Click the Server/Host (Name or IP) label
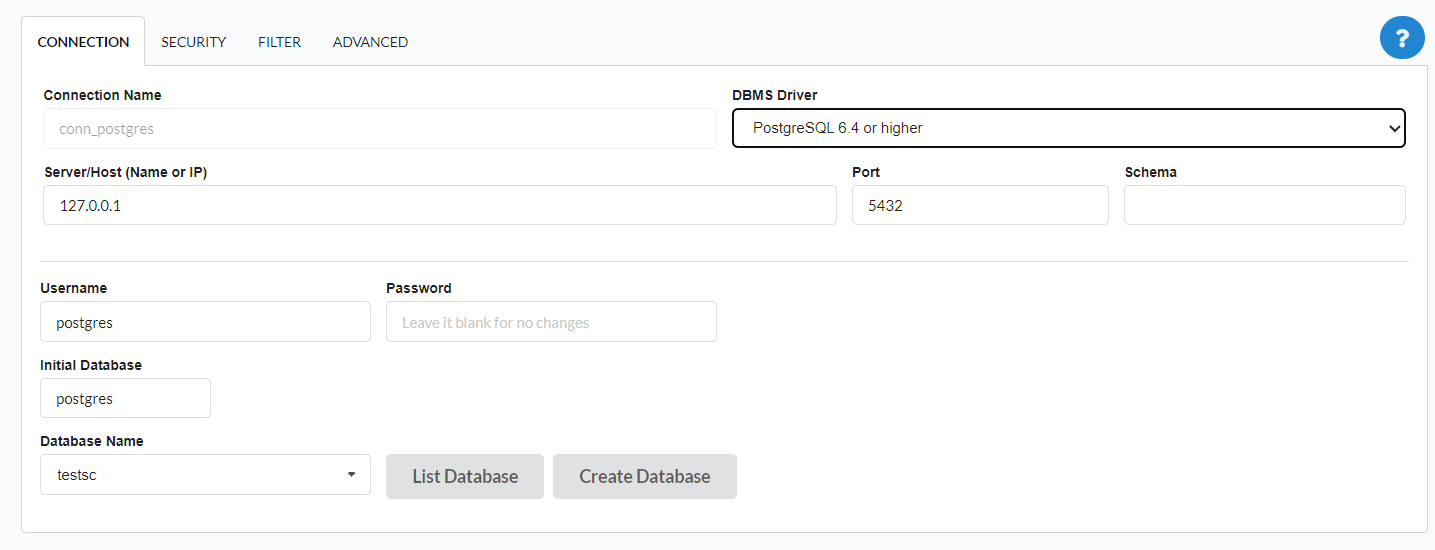The image size is (1435, 550). [x=125, y=172]
